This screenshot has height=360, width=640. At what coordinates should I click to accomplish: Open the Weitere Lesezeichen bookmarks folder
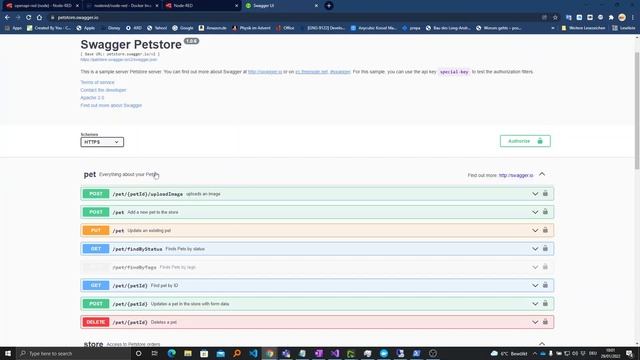(584, 28)
